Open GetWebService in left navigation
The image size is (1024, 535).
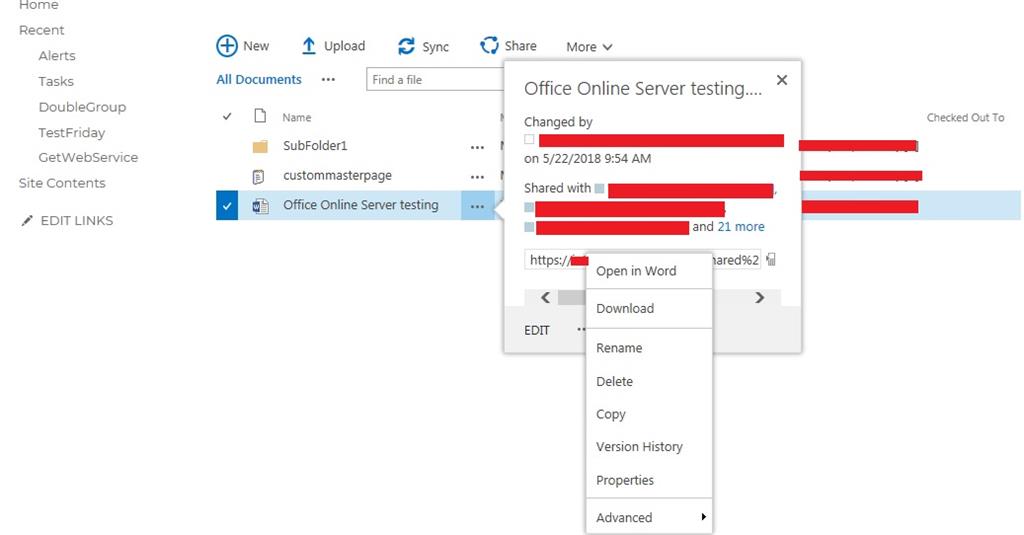(x=88, y=157)
